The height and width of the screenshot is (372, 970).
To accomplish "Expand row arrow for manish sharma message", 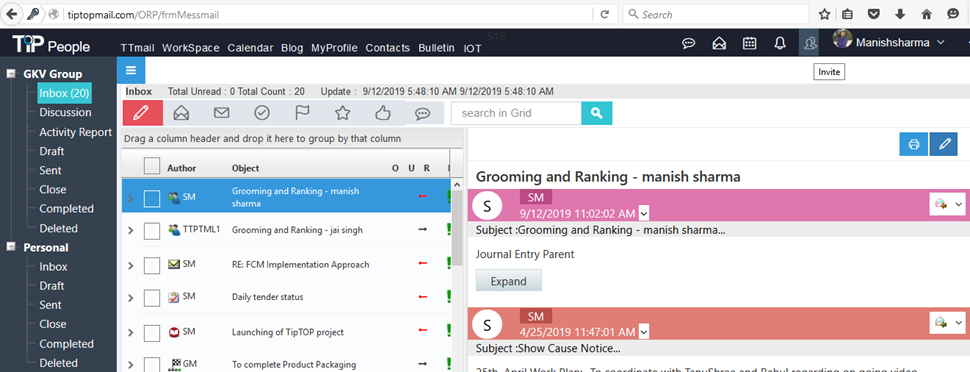I will click(x=131, y=199).
